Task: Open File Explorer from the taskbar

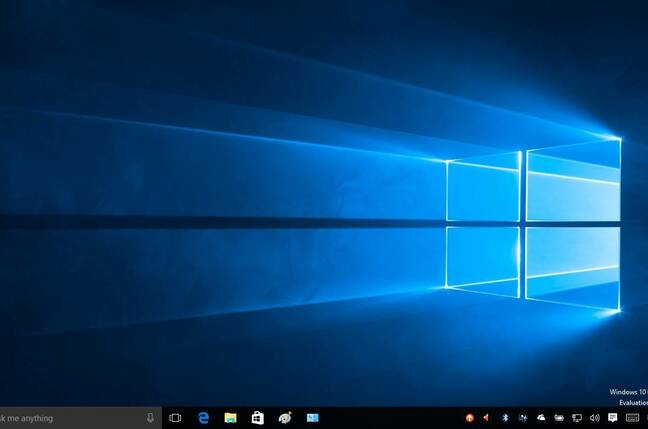Action: click(x=231, y=418)
